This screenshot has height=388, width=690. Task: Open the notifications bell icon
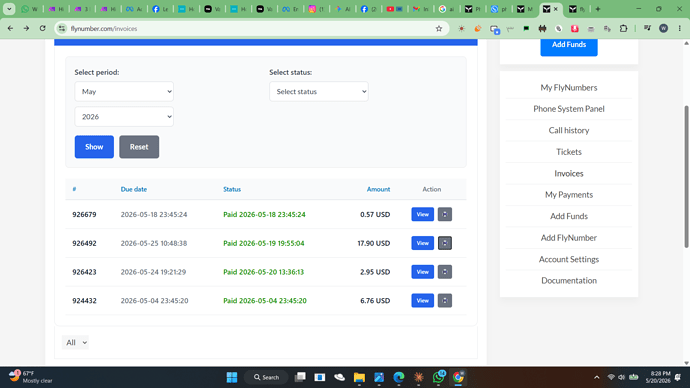click(x=678, y=377)
